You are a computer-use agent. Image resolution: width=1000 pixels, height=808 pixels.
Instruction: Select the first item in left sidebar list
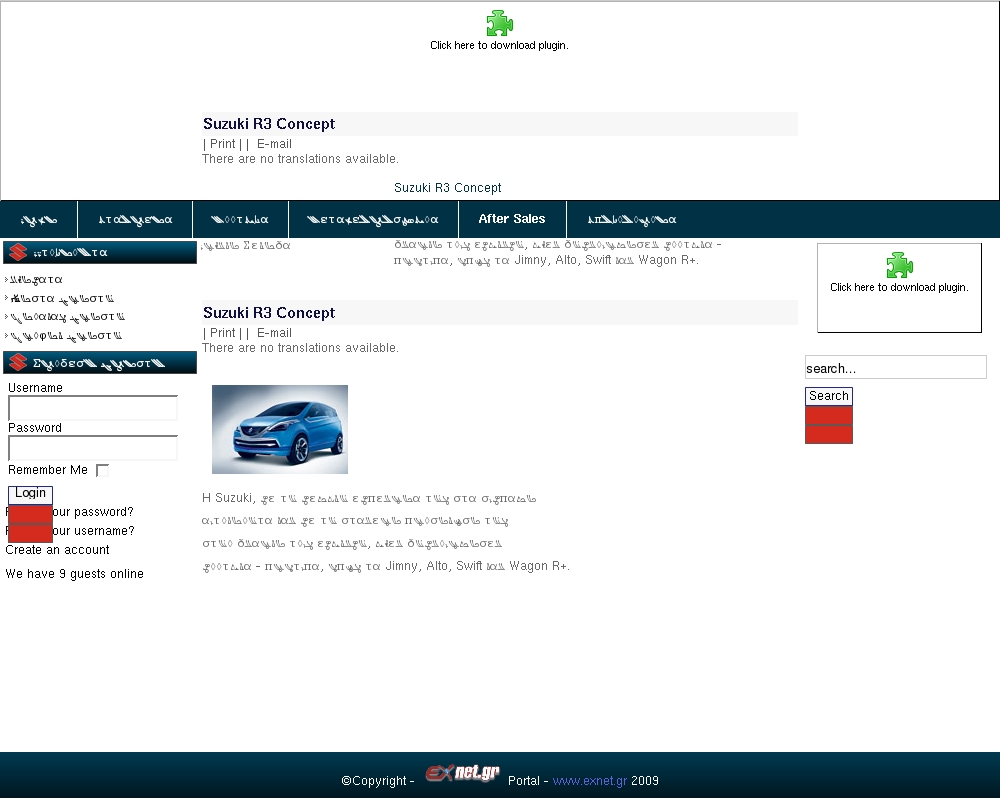36,280
